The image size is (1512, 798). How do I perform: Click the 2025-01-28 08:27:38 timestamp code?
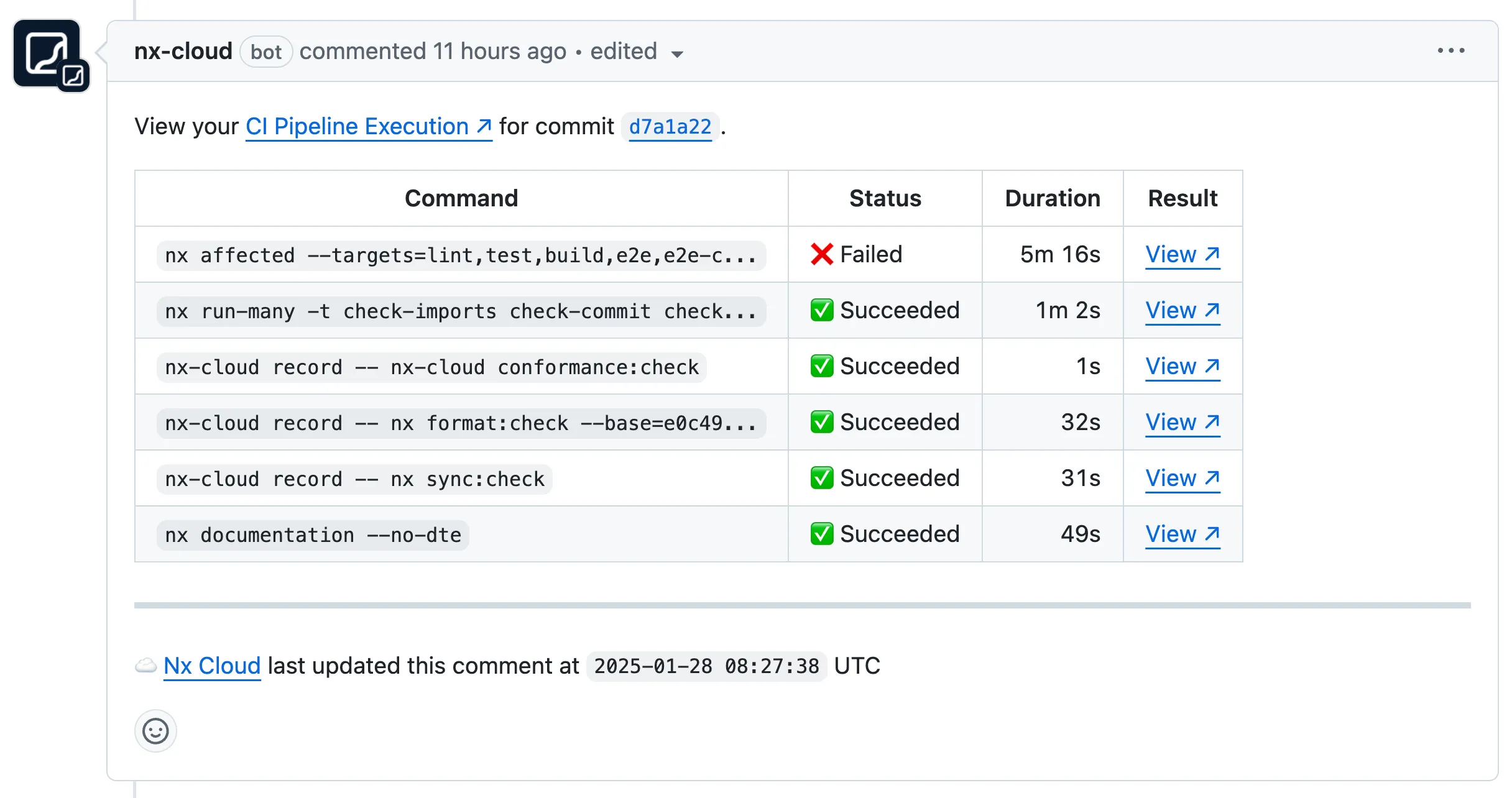706,667
